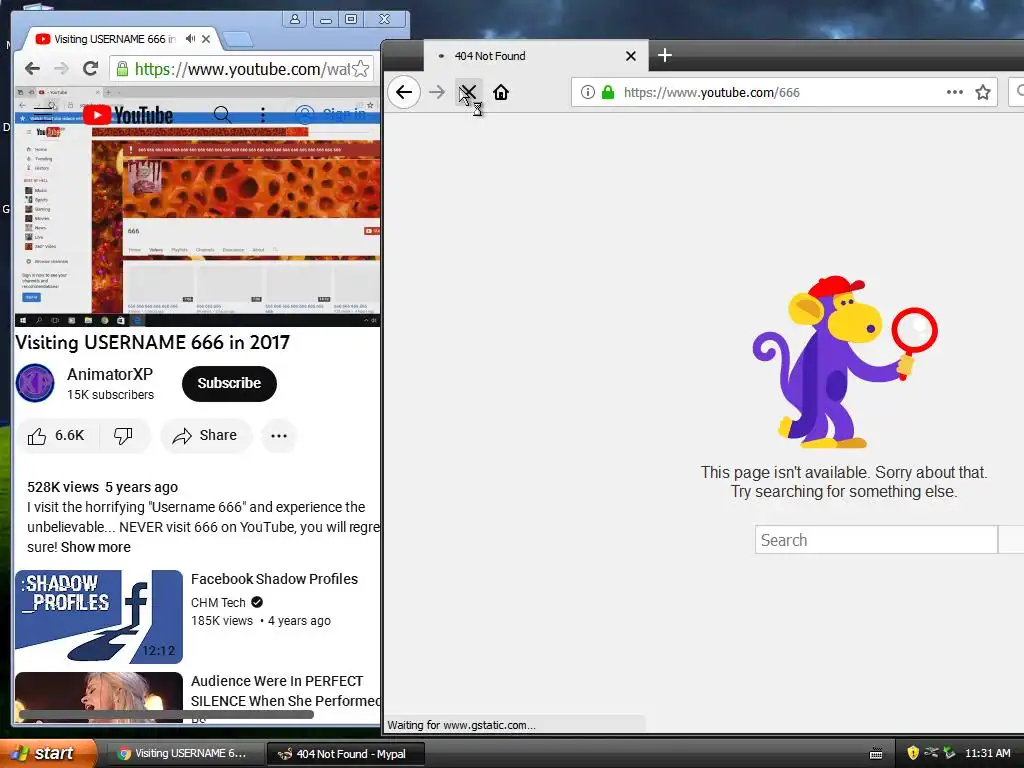
Task: Close the 404 Not Found tab
Action: pyautogui.click(x=631, y=56)
